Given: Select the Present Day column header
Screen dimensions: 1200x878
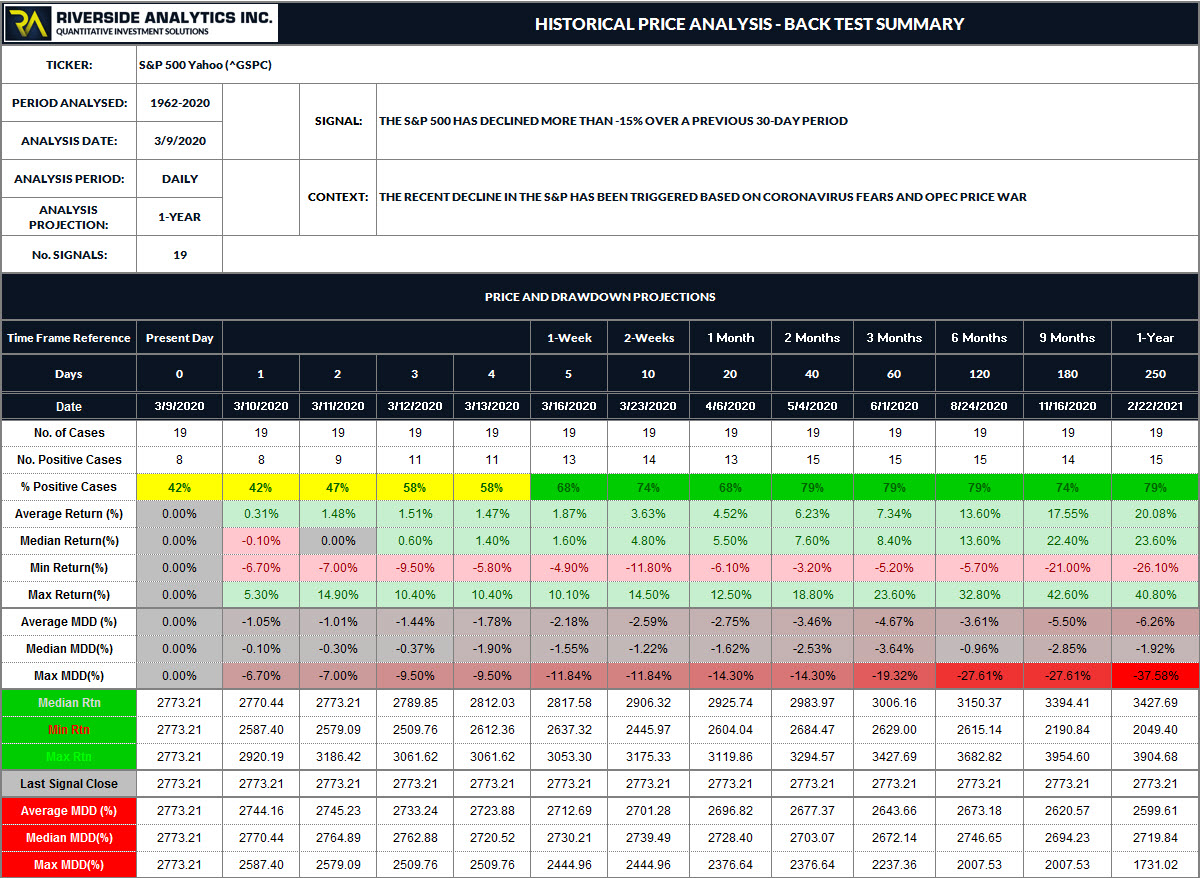Looking at the screenshot, I should (180, 338).
